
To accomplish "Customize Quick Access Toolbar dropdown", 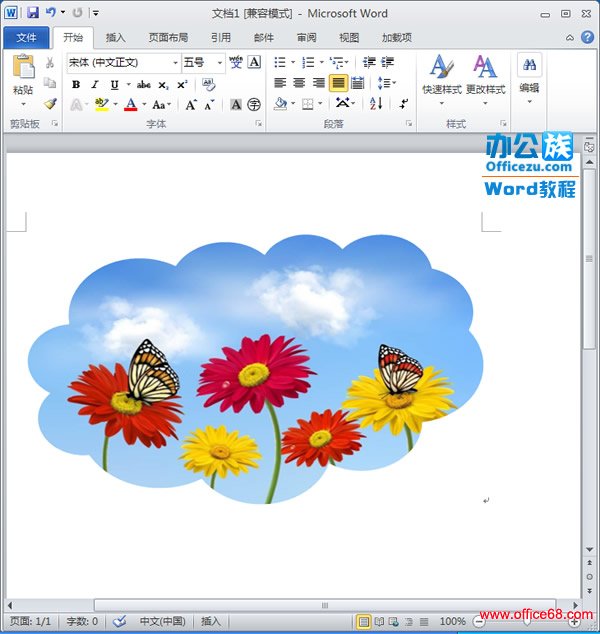I will tap(96, 13).
